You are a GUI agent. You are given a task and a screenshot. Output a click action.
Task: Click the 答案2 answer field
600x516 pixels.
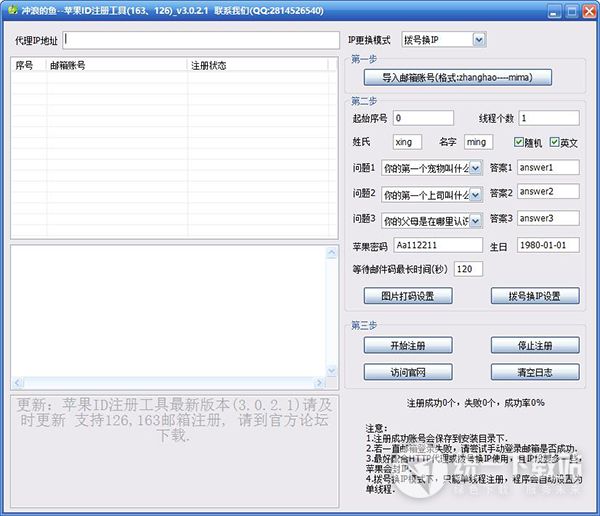coord(548,191)
